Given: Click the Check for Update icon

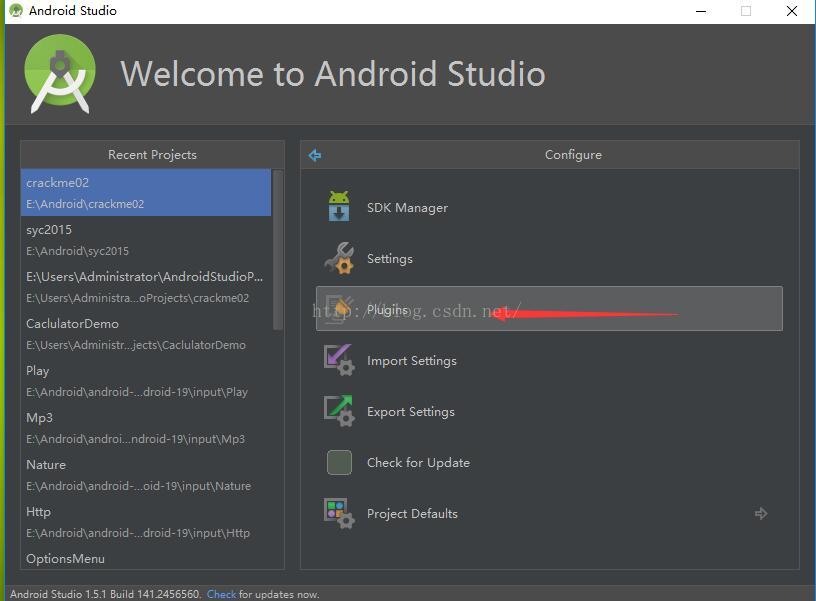Looking at the screenshot, I should pyautogui.click(x=339, y=462).
